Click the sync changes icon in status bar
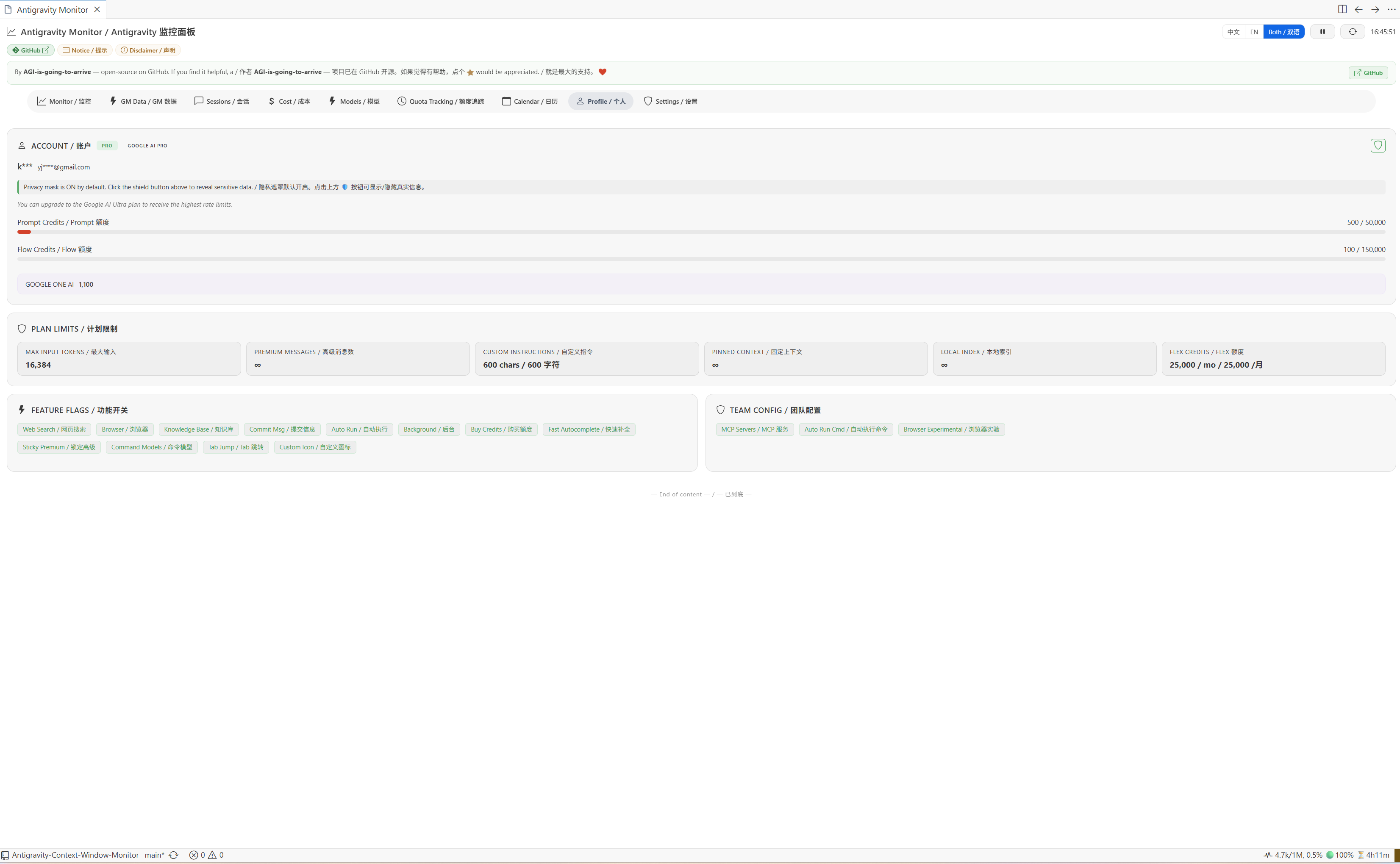This screenshot has height=864, width=1400. pyautogui.click(x=174, y=856)
